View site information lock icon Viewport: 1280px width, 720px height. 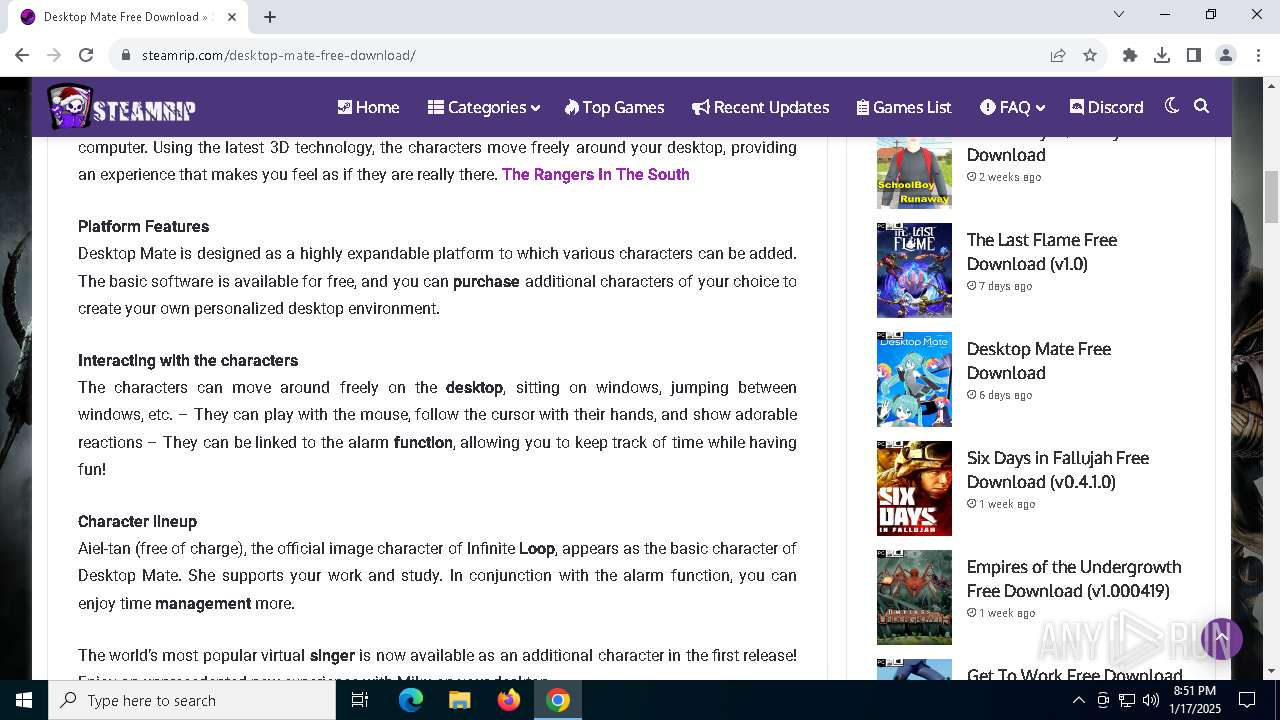pyautogui.click(x=126, y=55)
